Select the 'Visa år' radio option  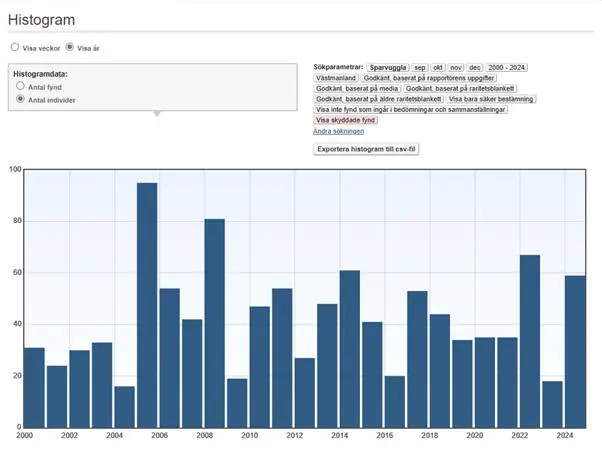[70, 47]
